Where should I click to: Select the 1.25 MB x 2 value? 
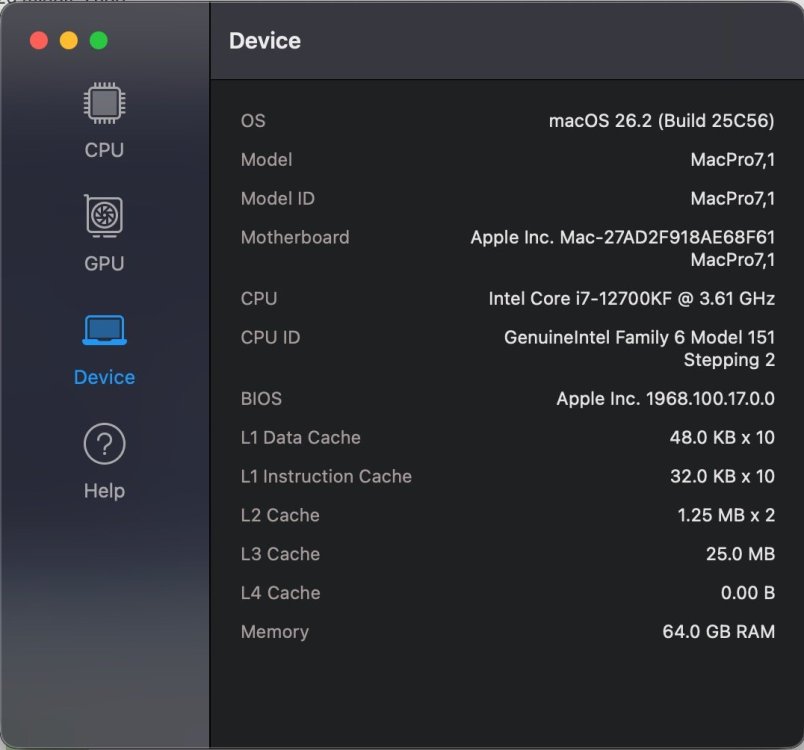[x=726, y=515]
